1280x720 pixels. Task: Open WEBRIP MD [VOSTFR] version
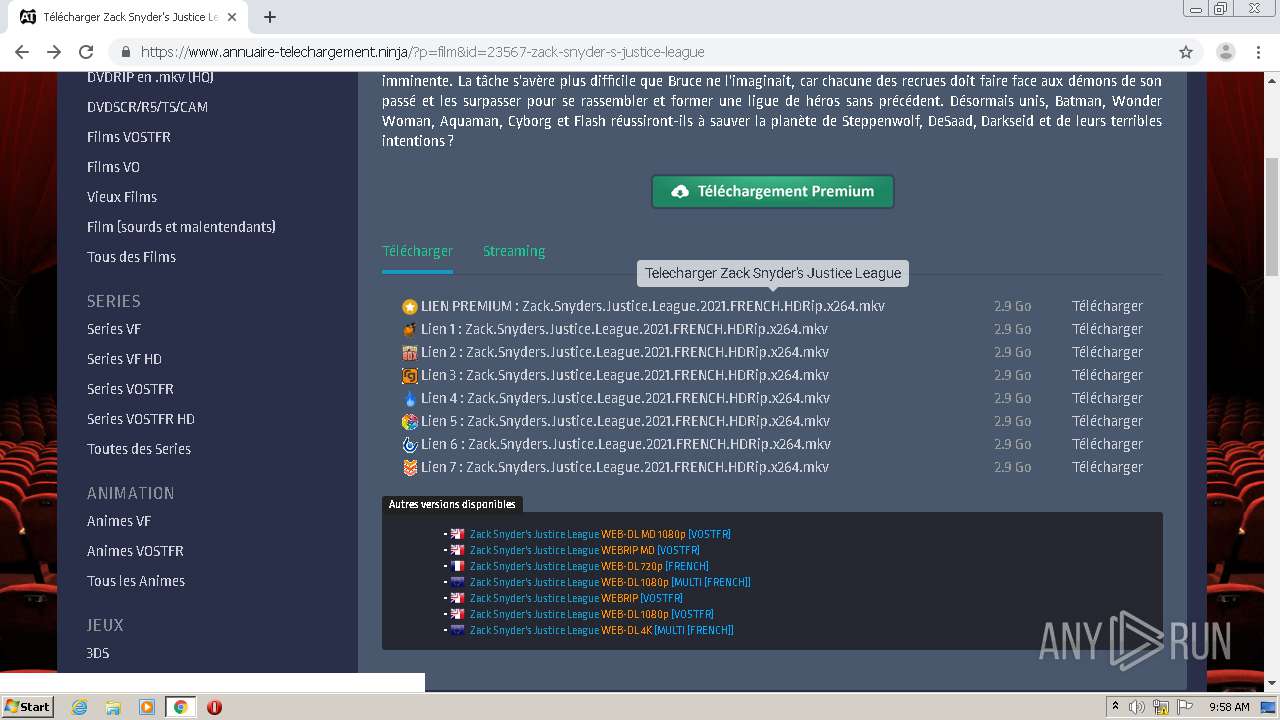[585, 550]
